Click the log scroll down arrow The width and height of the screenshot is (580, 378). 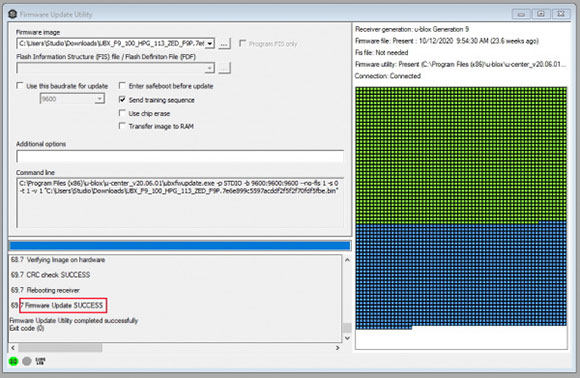click(x=347, y=338)
